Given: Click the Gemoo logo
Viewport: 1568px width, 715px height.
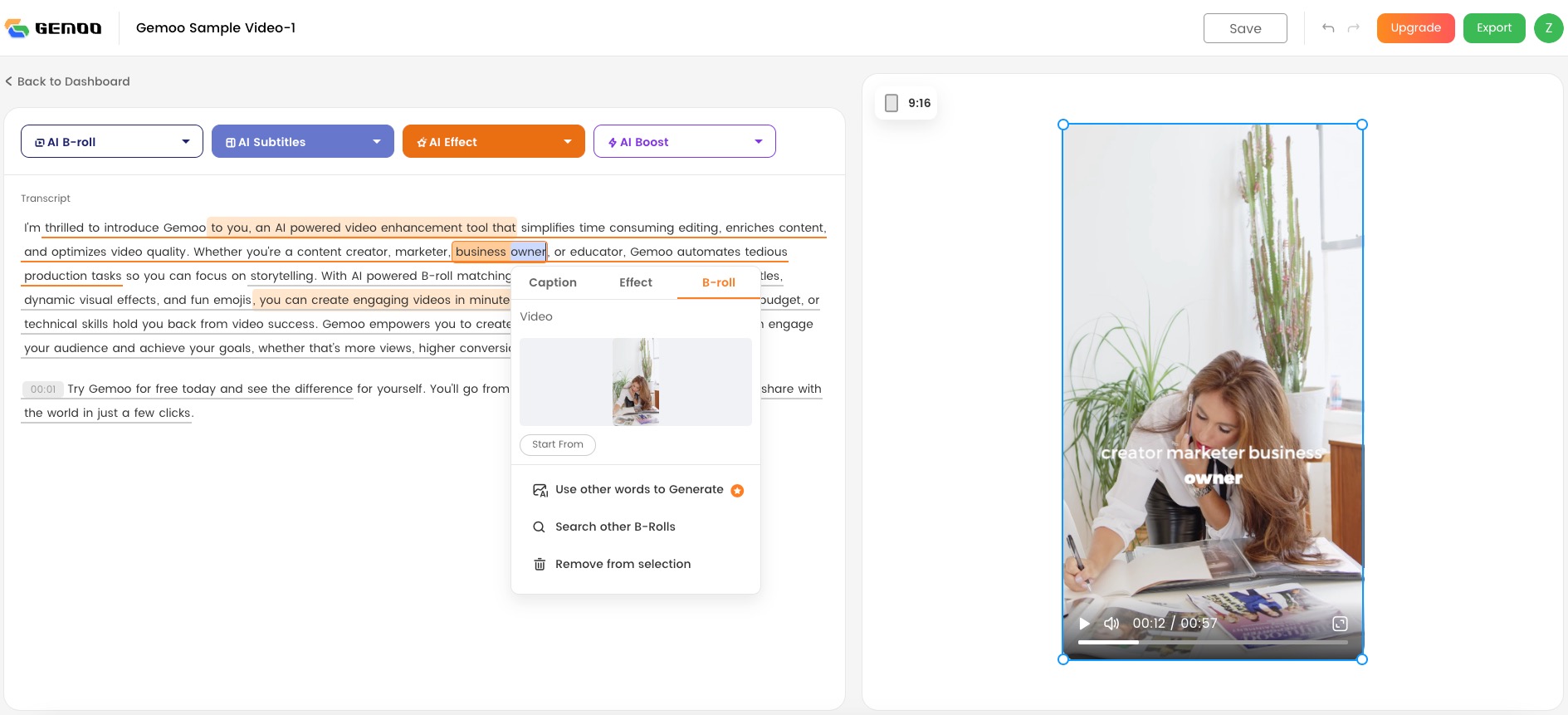Looking at the screenshot, I should (x=53, y=28).
